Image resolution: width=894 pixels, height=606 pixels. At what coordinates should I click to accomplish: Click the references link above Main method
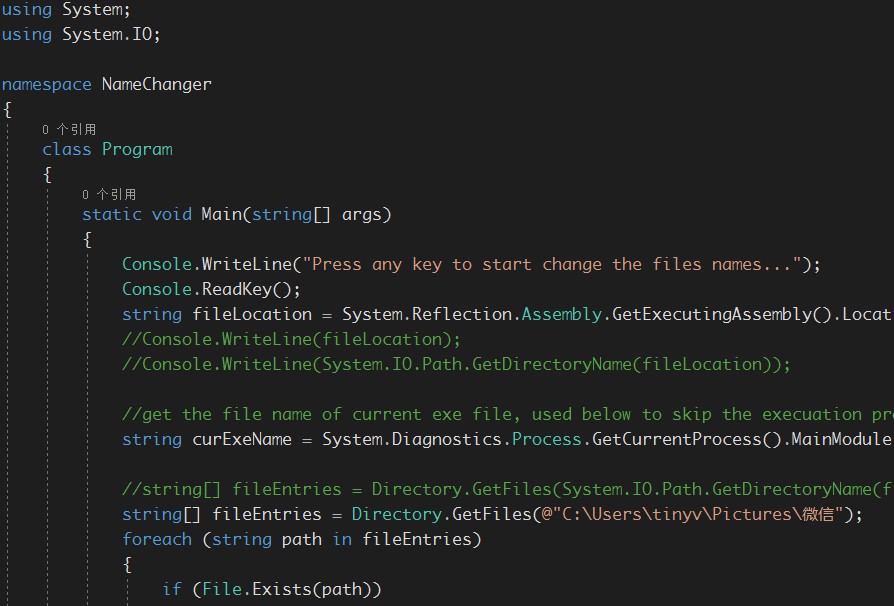tap(109, 194)
